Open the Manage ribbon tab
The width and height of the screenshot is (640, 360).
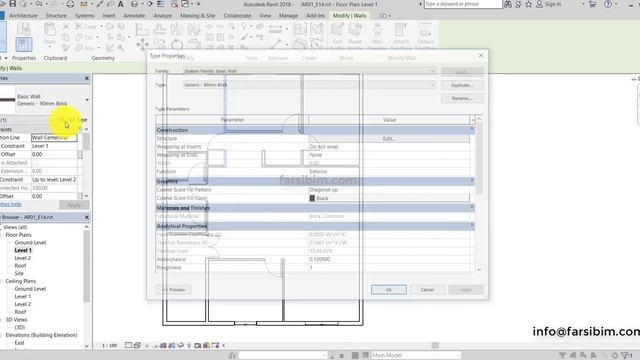[288, 16]
